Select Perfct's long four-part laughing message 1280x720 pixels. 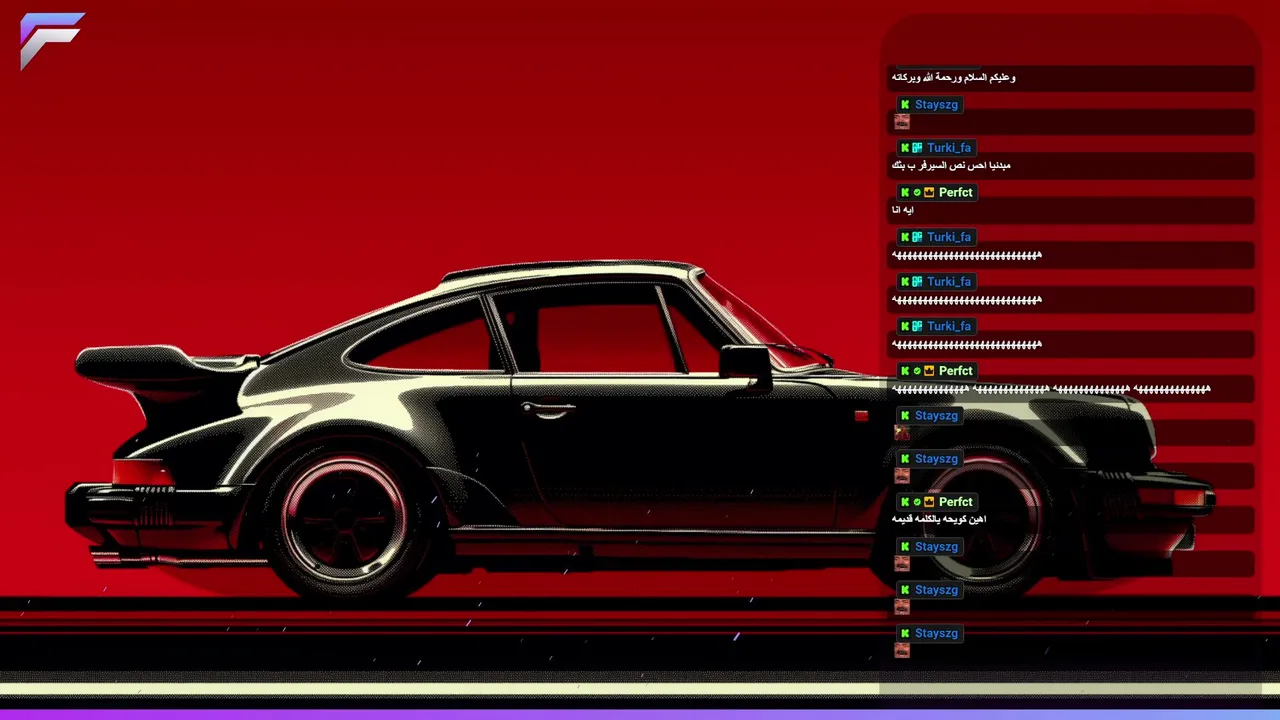tap(1051, 389)
